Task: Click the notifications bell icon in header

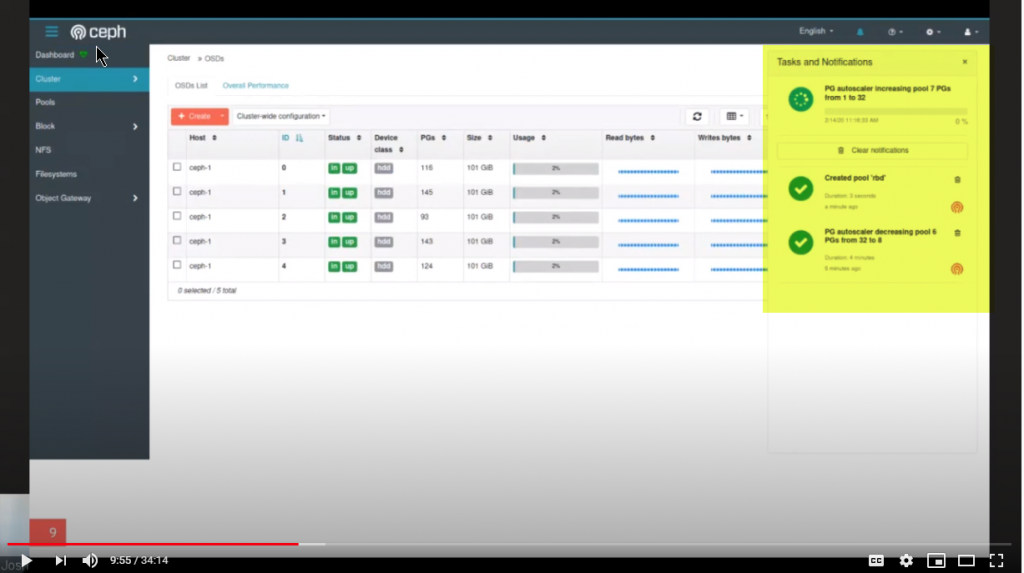Action: click(860, 32)
